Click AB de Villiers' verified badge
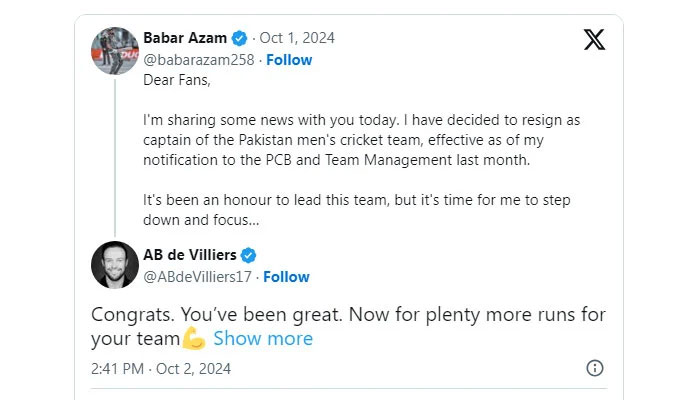 click(x=249, y=254)
